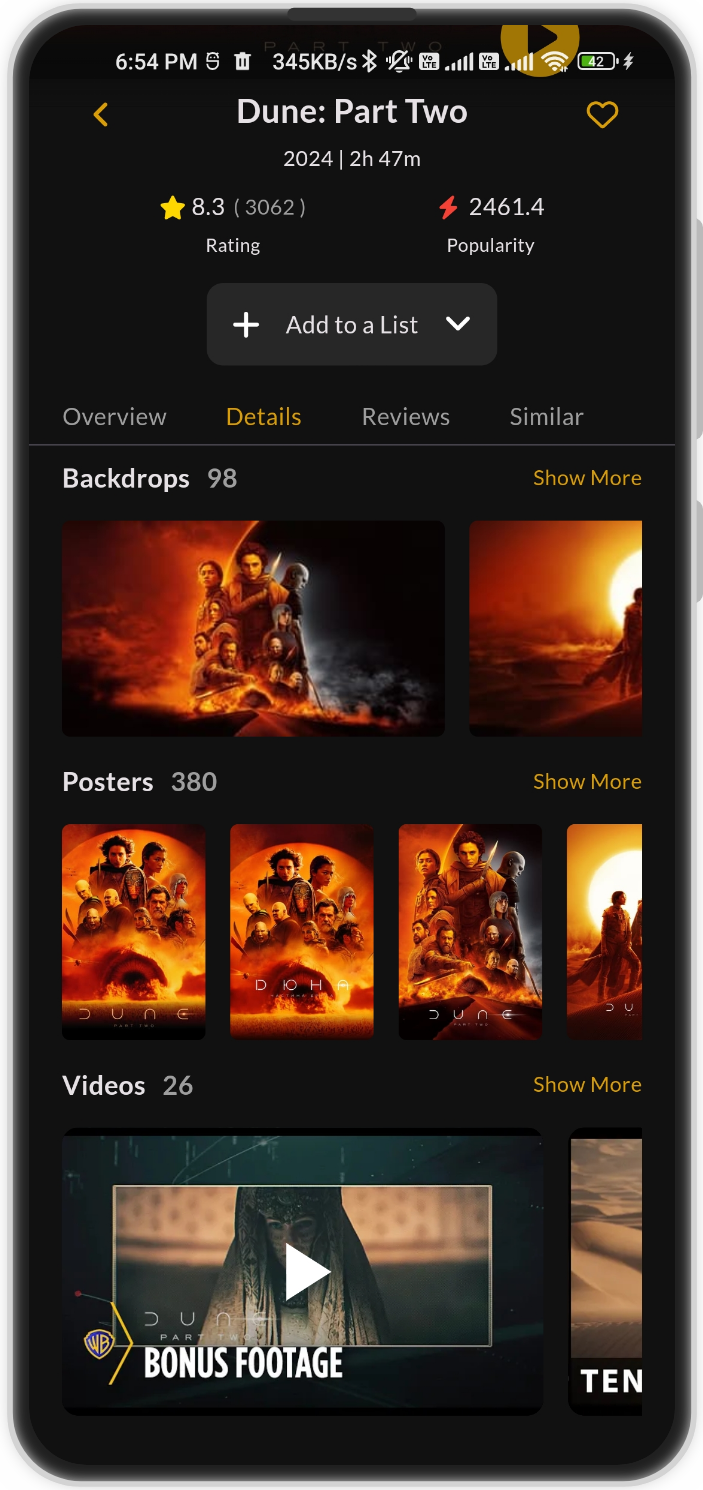This screenshot has width=703, height=1490.
Task: Play the Bonus Footage video
Action: pos(303,1271)
